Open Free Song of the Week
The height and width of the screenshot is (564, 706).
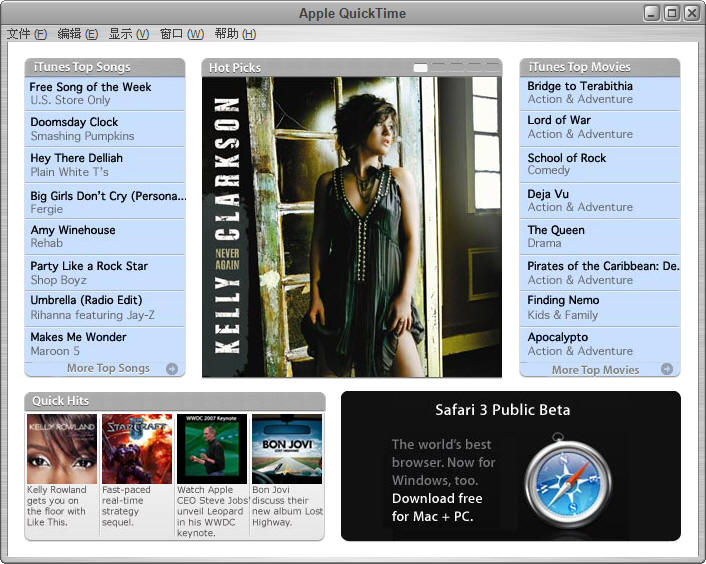(105, 94)
